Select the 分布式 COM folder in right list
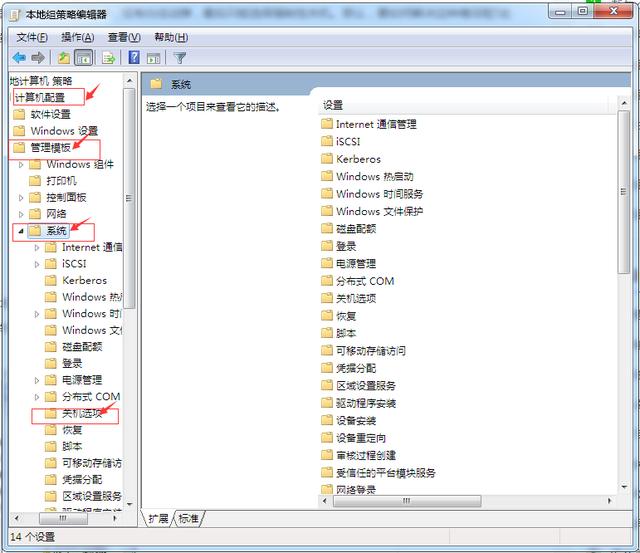The height and width of the screenshot is (553, 640). tap(365, 281)
